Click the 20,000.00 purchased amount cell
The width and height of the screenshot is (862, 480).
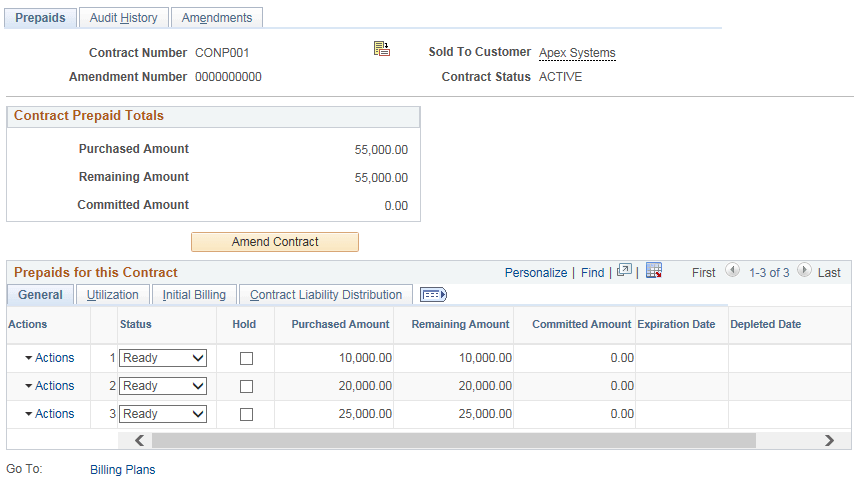pyautogui.click(x=365, y=386)
